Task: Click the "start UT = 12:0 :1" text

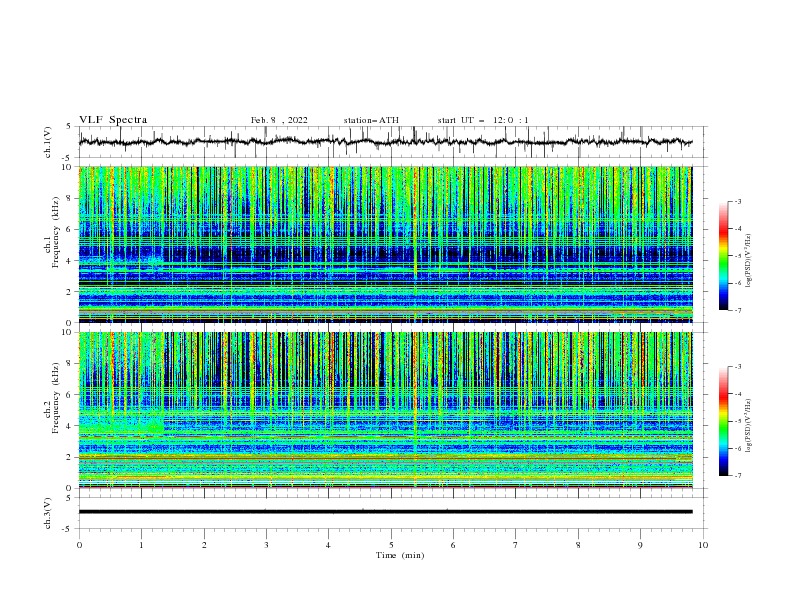Action: 483,120
